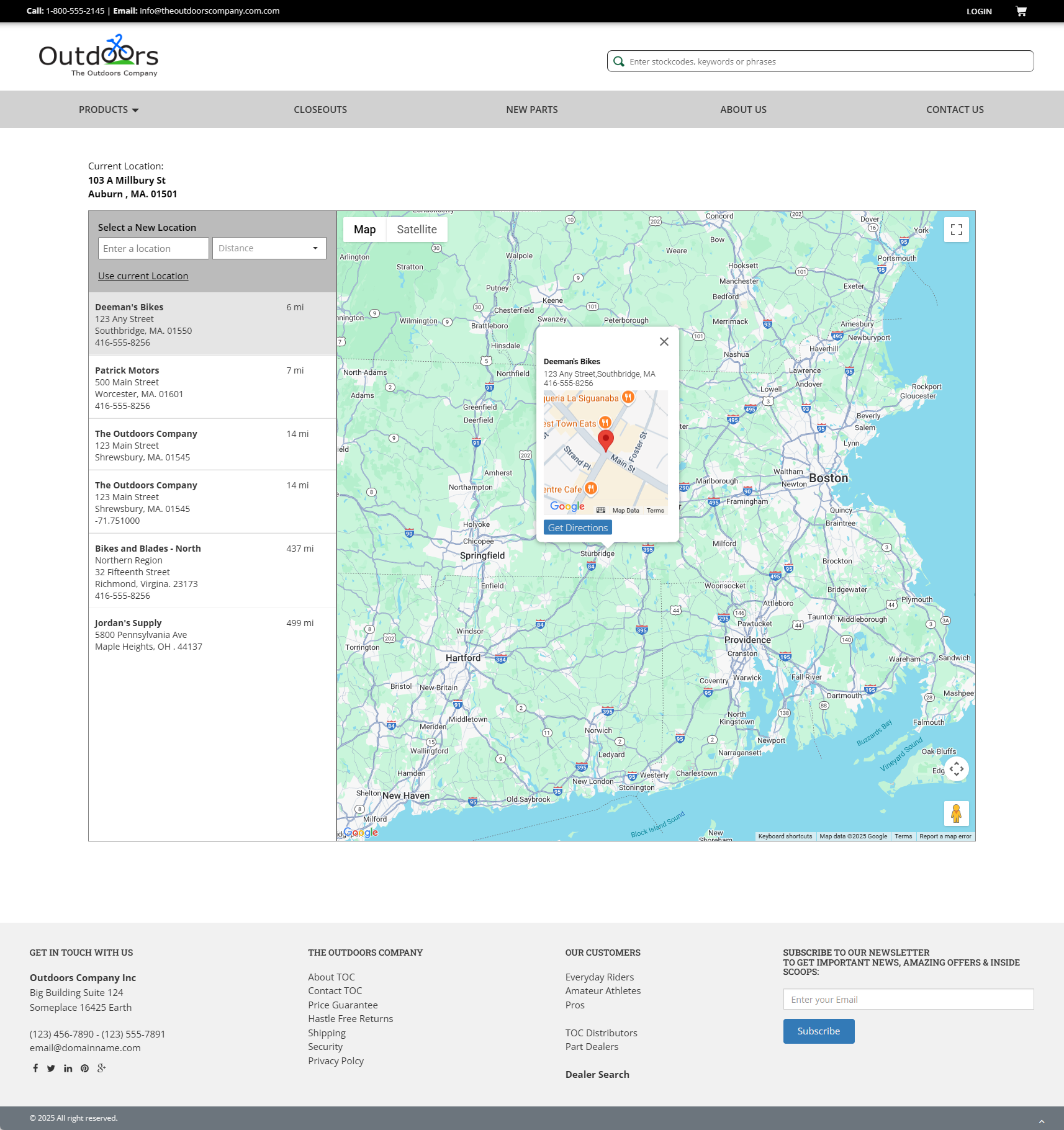Open the Part Dealers link
Screen dimensions: 1064x1130
[x=592, y=1047]
